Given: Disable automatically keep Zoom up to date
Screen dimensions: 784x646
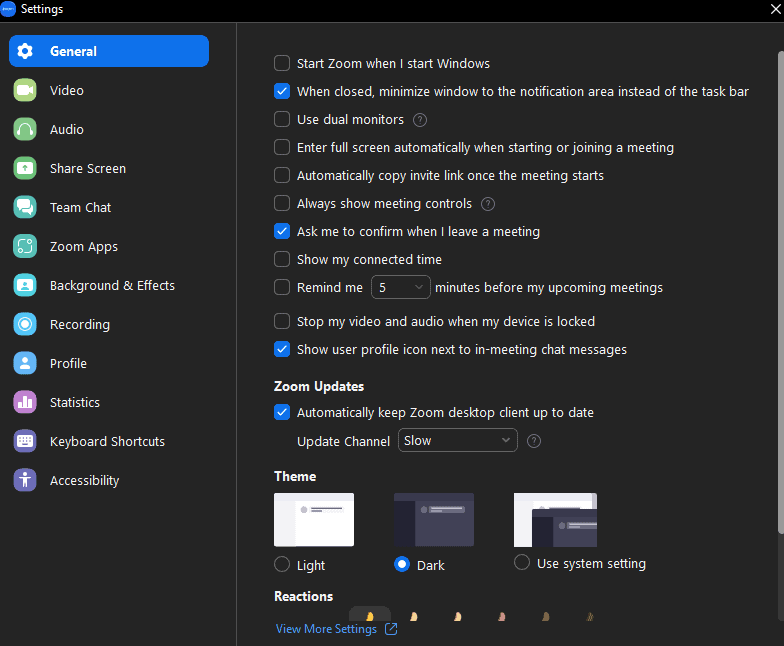Looking at the screenshot, I should pyautogui.click(x=282, y=412).
